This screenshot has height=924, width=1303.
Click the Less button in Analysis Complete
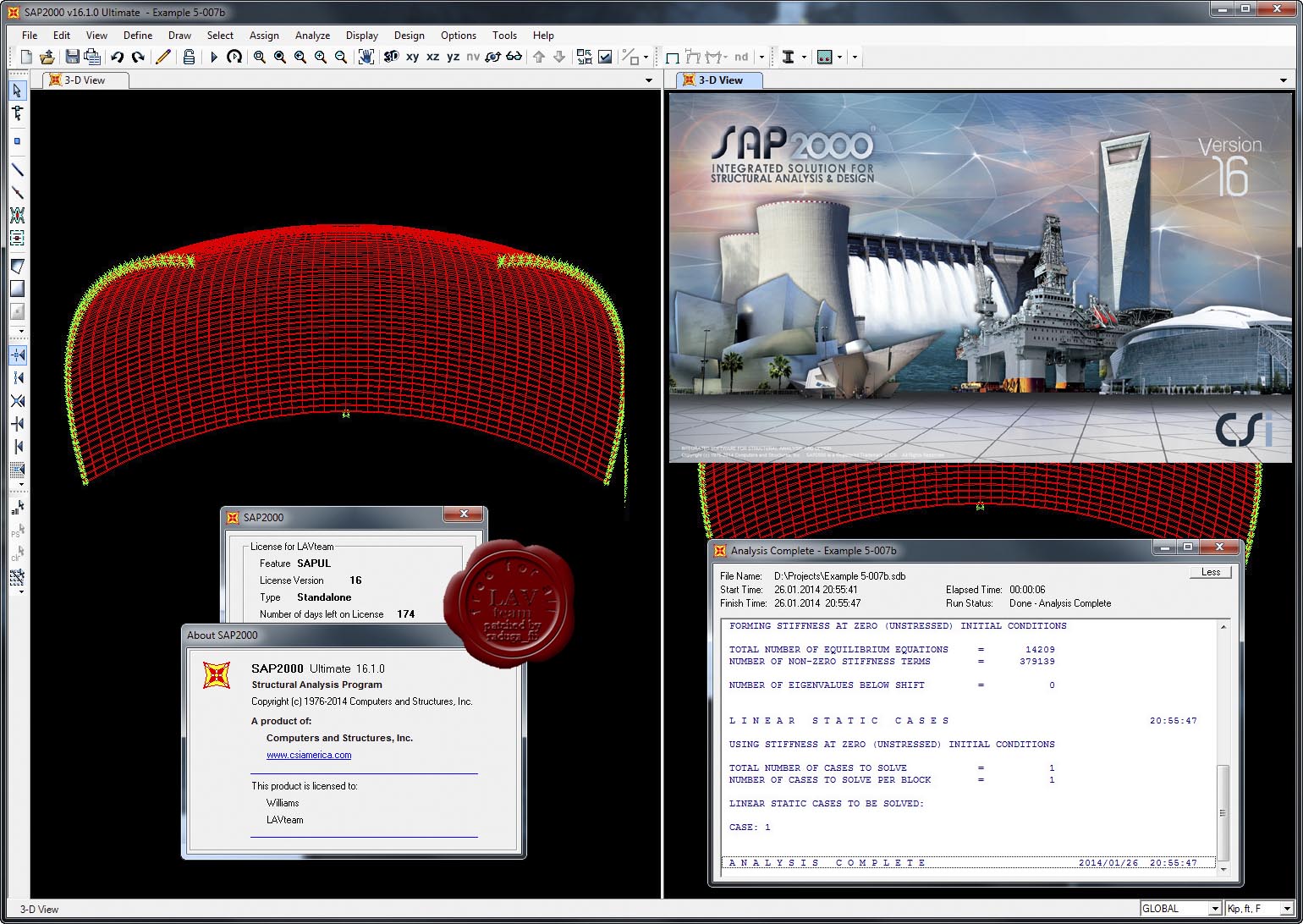(1211, 572)
